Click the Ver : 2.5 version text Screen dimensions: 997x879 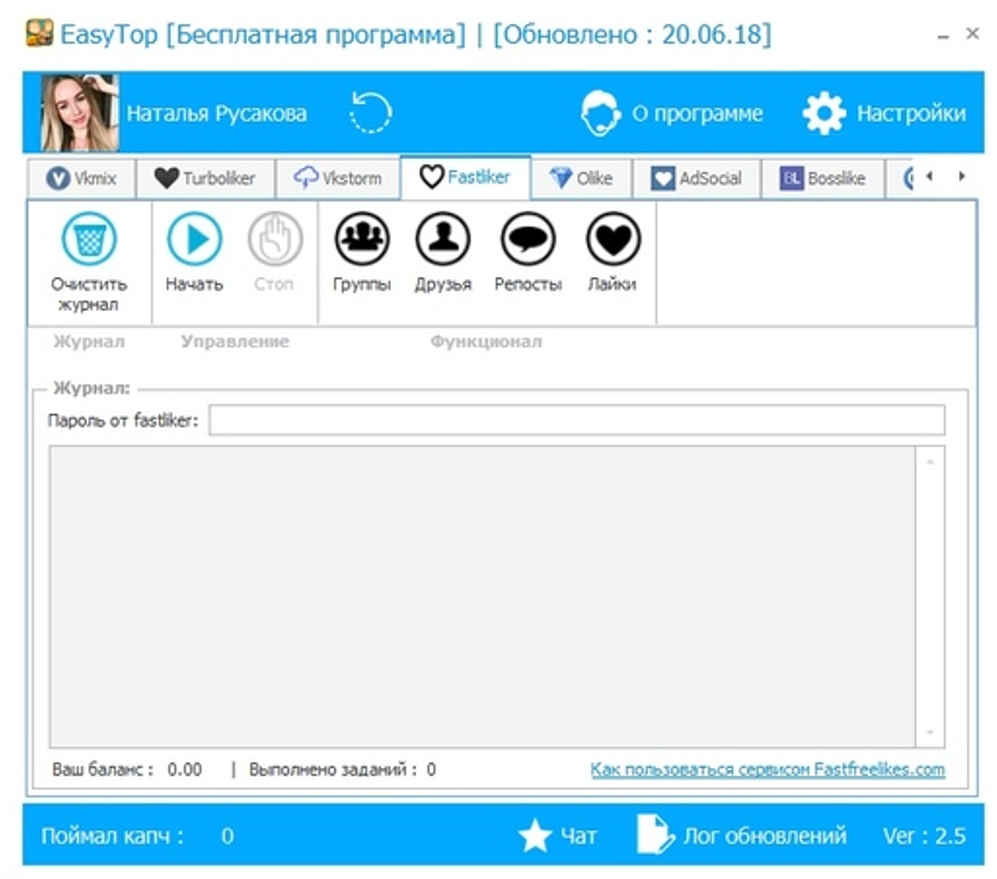point(924,836)
